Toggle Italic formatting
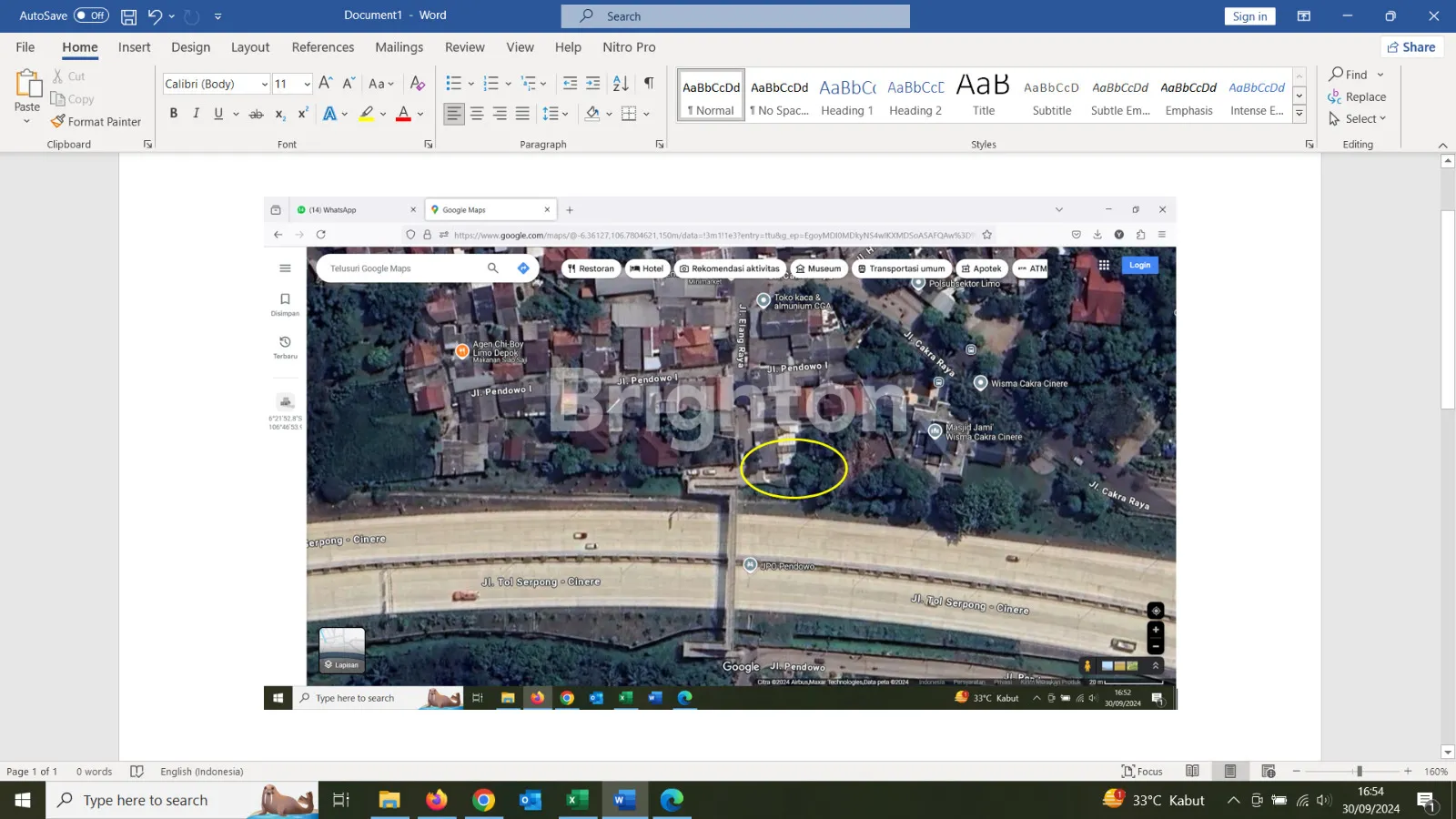Image resolution: width=1456 pixels, height=819 pixels. click(196, 114)
